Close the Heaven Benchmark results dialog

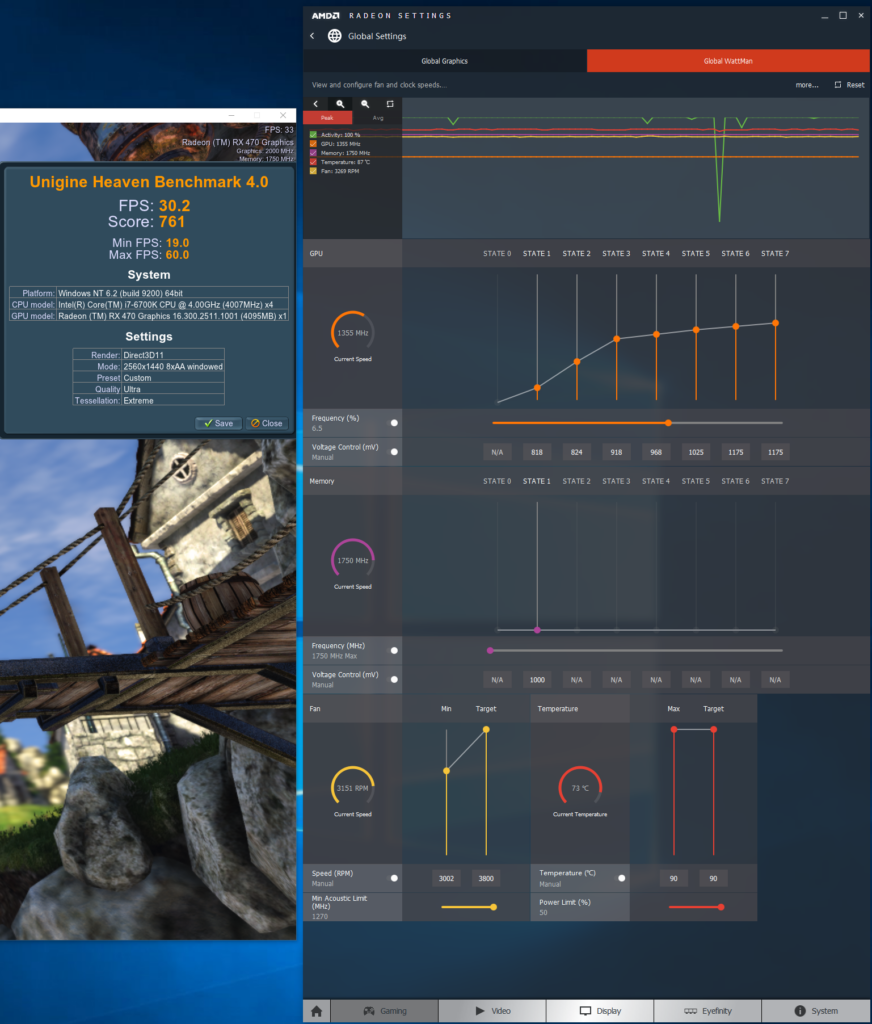(x=267, y=423)
